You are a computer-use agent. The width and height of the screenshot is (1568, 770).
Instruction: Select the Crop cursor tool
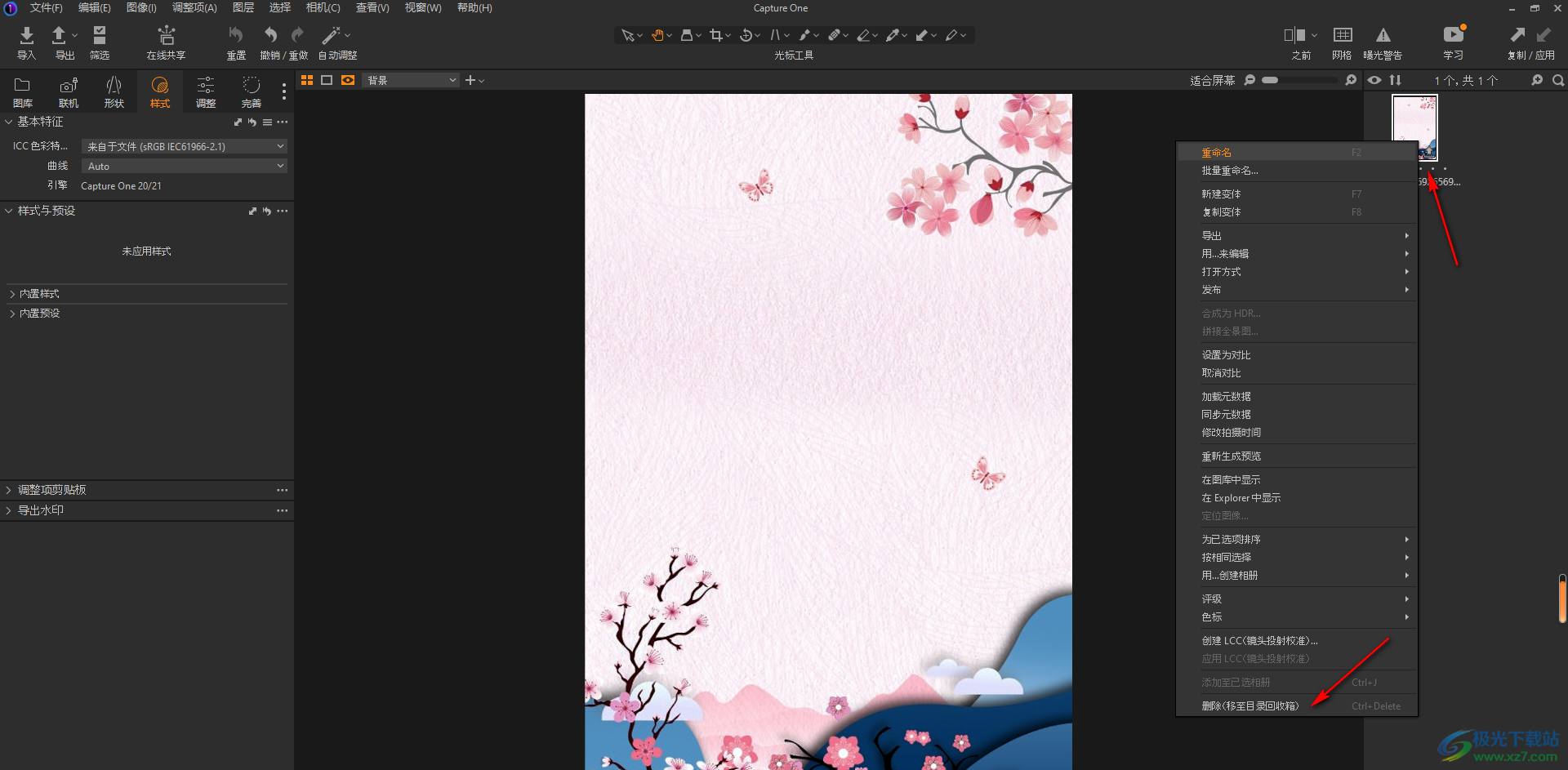pos(716,35)
